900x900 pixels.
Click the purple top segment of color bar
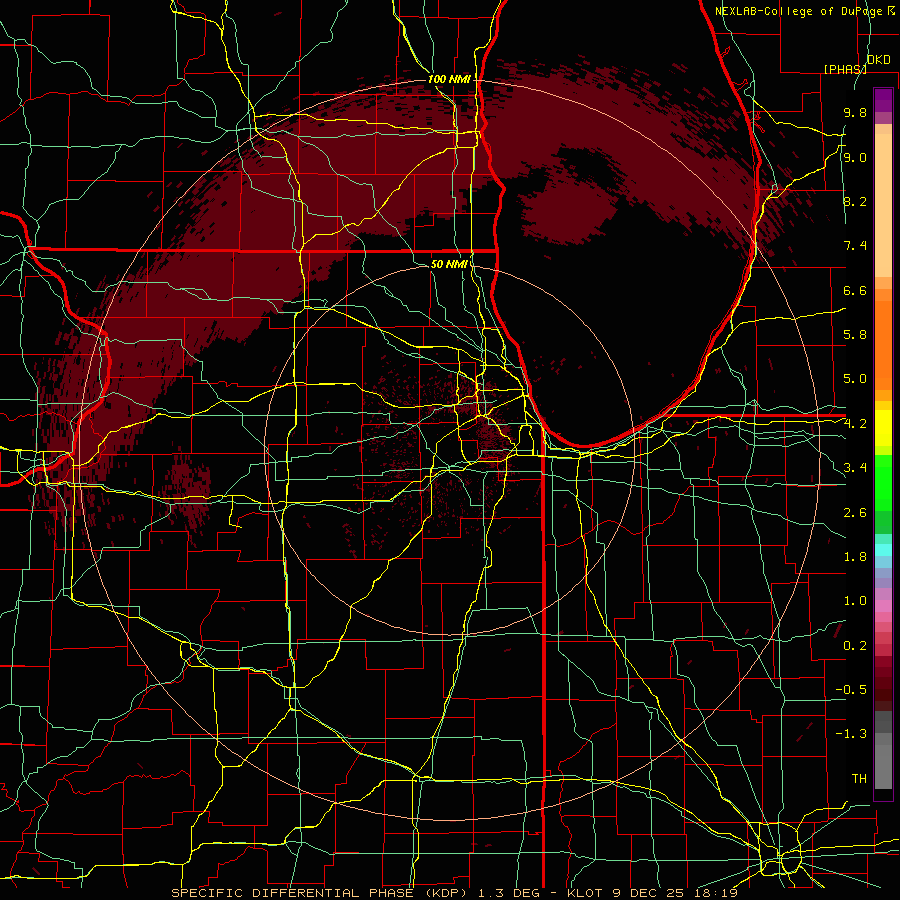tap(883, 100)
